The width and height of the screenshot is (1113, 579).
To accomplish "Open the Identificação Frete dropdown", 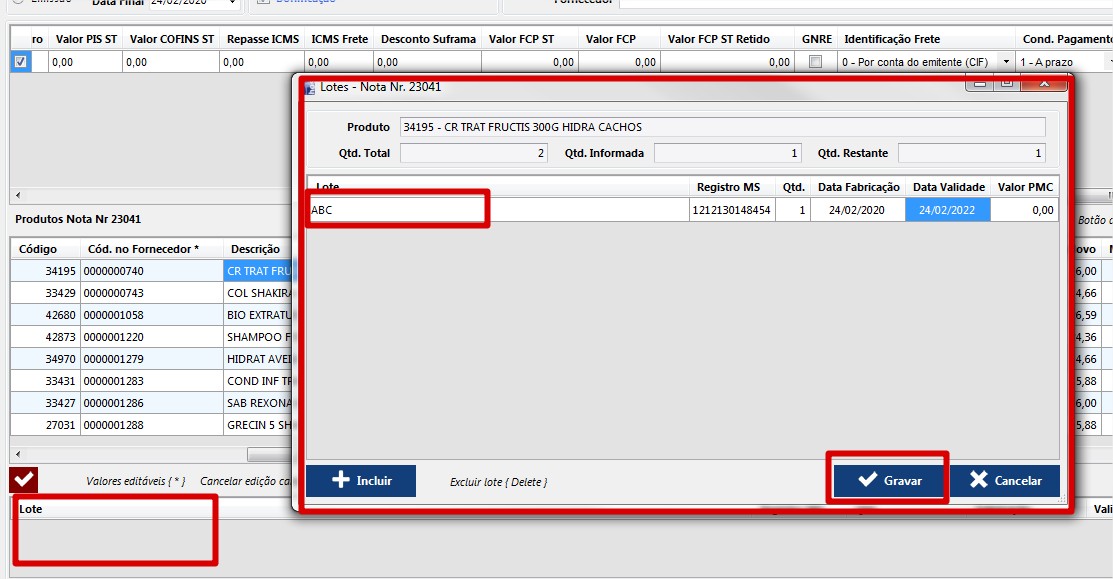I will click(1005, 62).
